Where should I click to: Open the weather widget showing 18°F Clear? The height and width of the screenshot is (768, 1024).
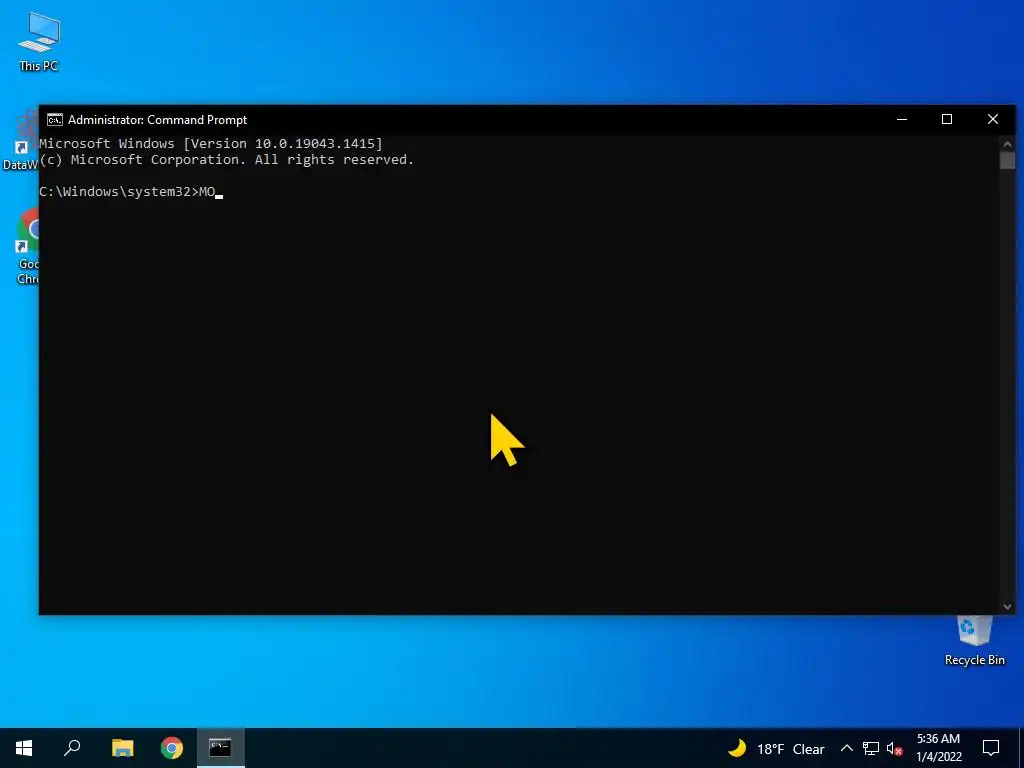776,748
